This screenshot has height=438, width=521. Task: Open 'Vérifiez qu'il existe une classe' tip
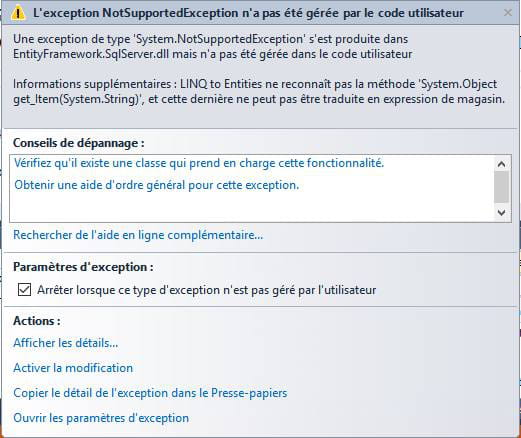point(199,163)
